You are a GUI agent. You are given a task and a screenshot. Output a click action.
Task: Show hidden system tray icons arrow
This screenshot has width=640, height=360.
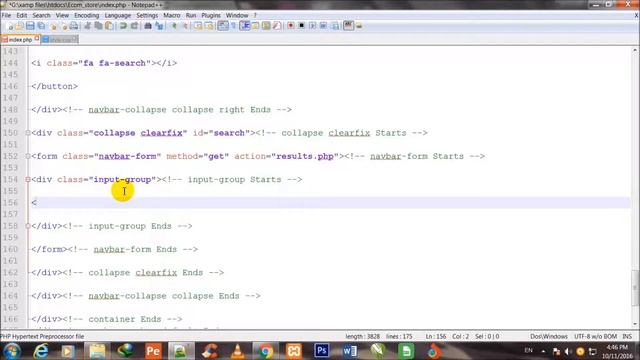543,351
